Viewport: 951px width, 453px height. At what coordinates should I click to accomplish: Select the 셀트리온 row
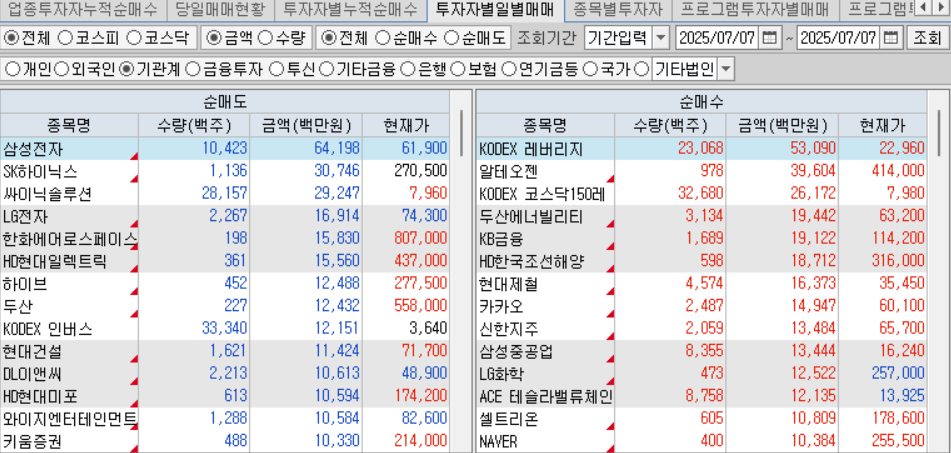[x=701, y=419]
